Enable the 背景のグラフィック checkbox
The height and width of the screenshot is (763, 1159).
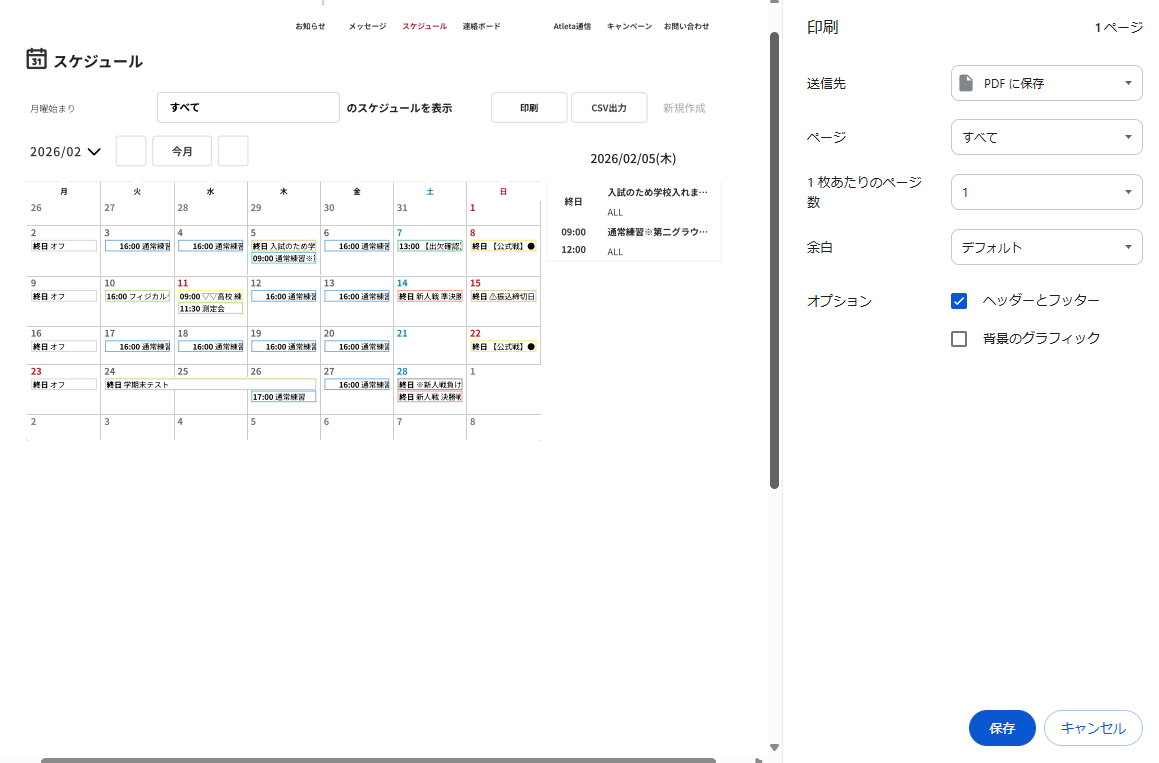coord(959,339)
